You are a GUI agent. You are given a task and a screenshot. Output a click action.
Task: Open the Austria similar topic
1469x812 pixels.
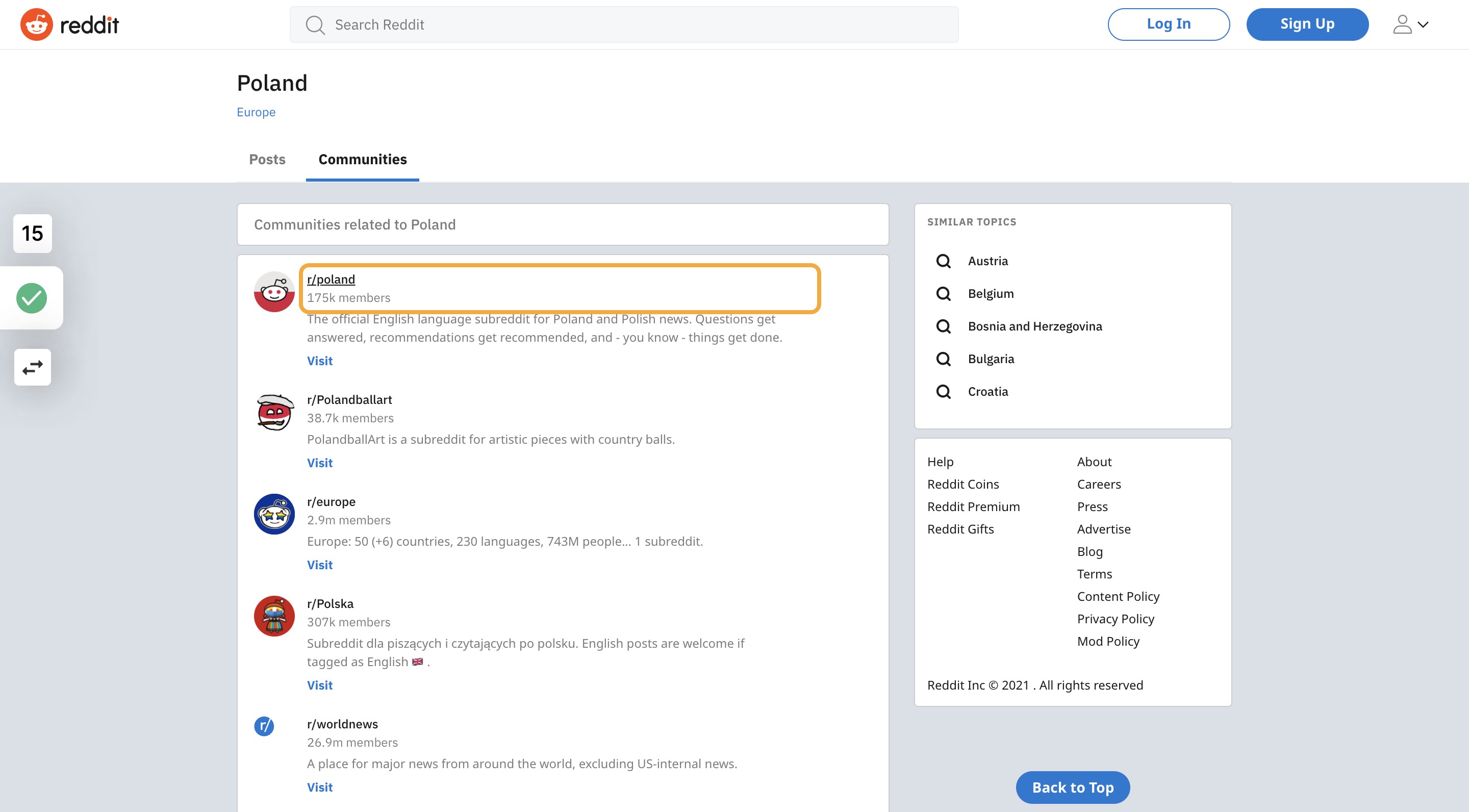click(x=987, y=261)
